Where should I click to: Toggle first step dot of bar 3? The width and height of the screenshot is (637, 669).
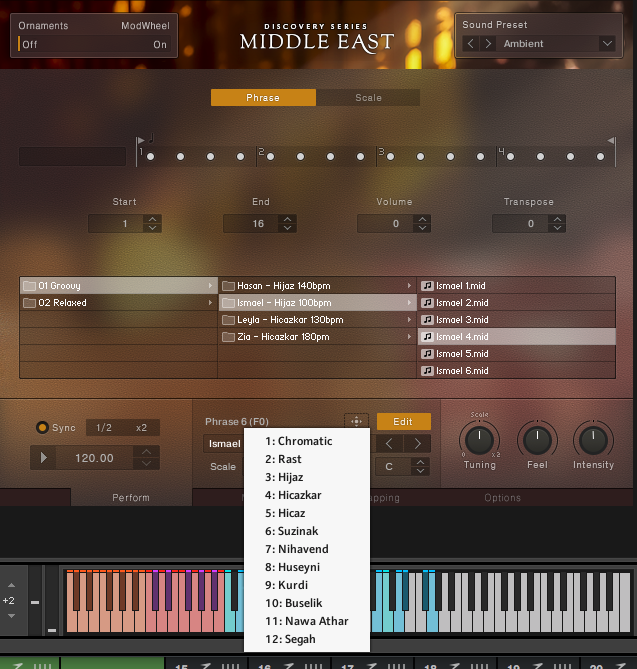[390, 157]
